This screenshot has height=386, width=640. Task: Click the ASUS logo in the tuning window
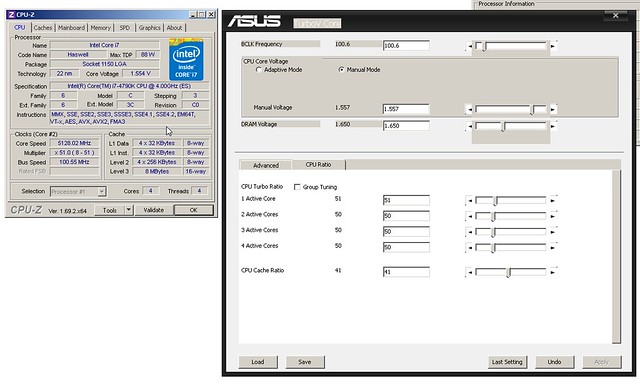[x=254, y=21]
